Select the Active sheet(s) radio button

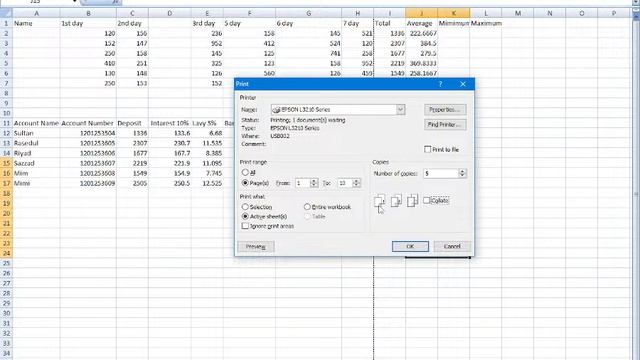[x=245, y=216]
